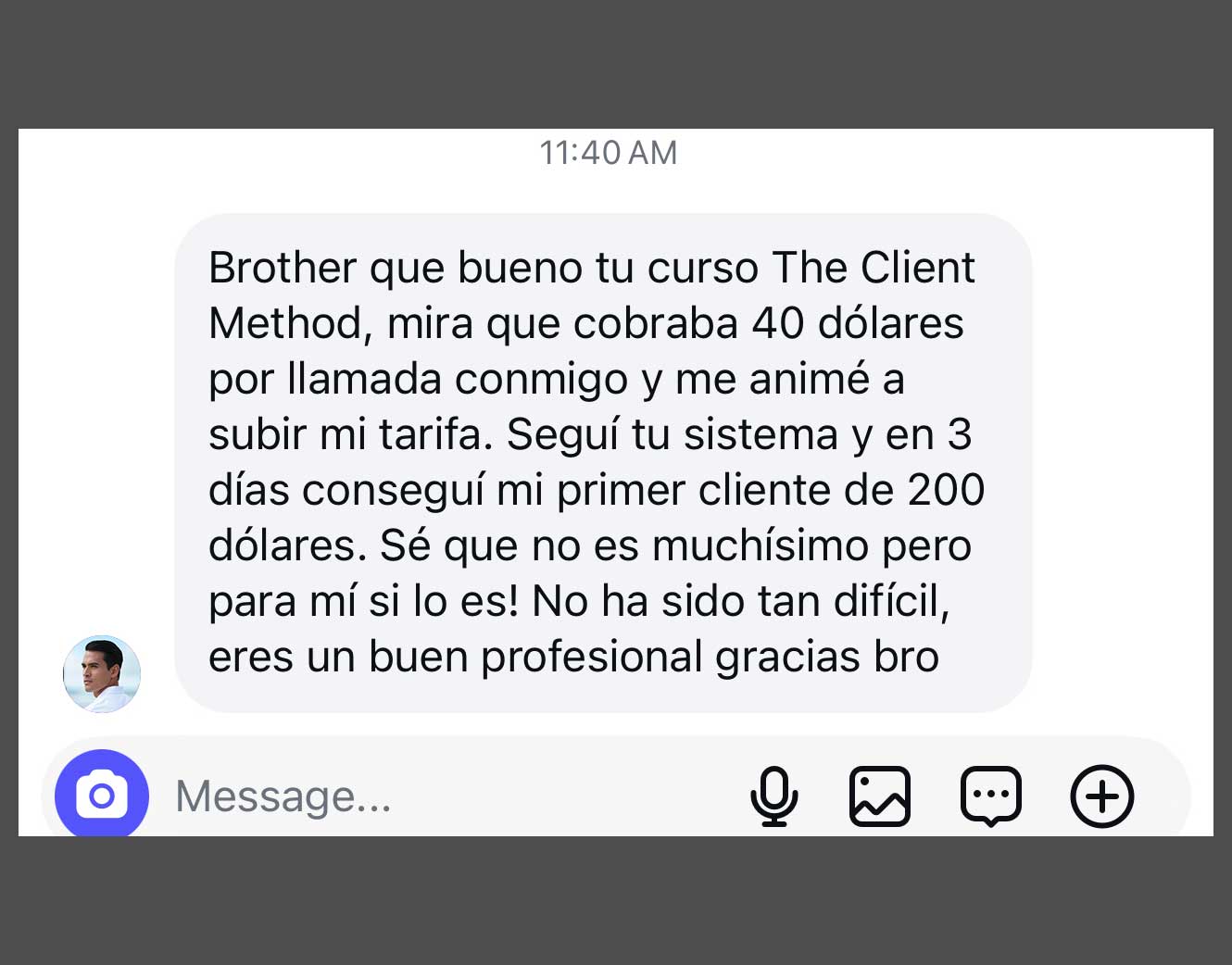Viewport: 1232px width, 965px height.
Task: Open the sticker speech-bubble icon
Action: pos(991,796)
